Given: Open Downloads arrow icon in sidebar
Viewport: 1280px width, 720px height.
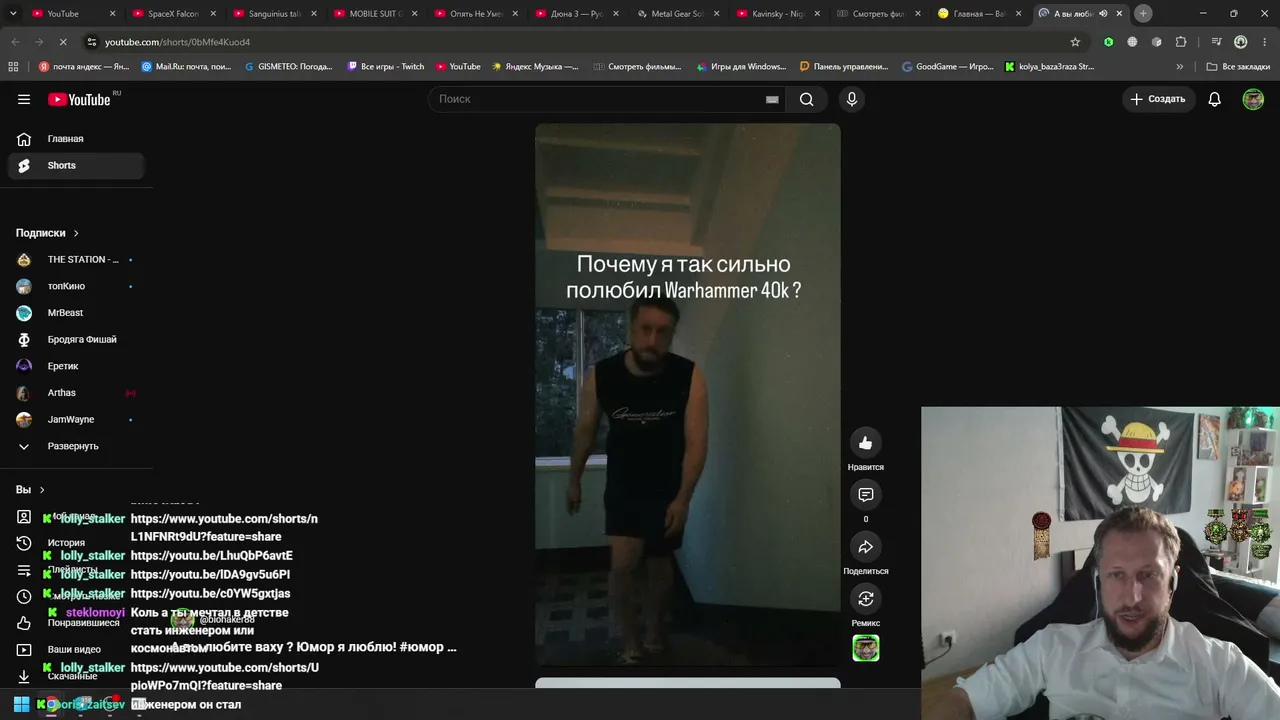Looking at the screenshot, I should 24,676.
